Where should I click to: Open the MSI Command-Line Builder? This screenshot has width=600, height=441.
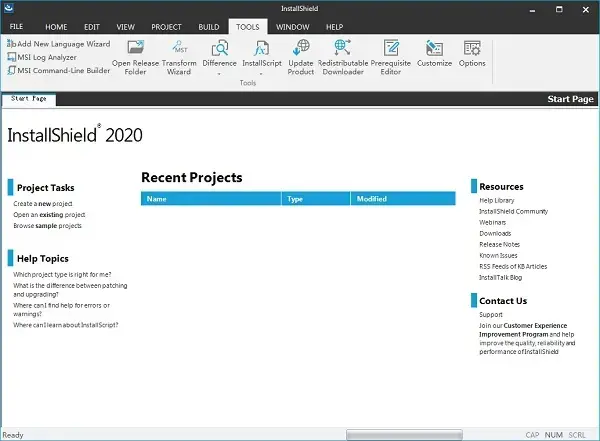pos(58,70)
